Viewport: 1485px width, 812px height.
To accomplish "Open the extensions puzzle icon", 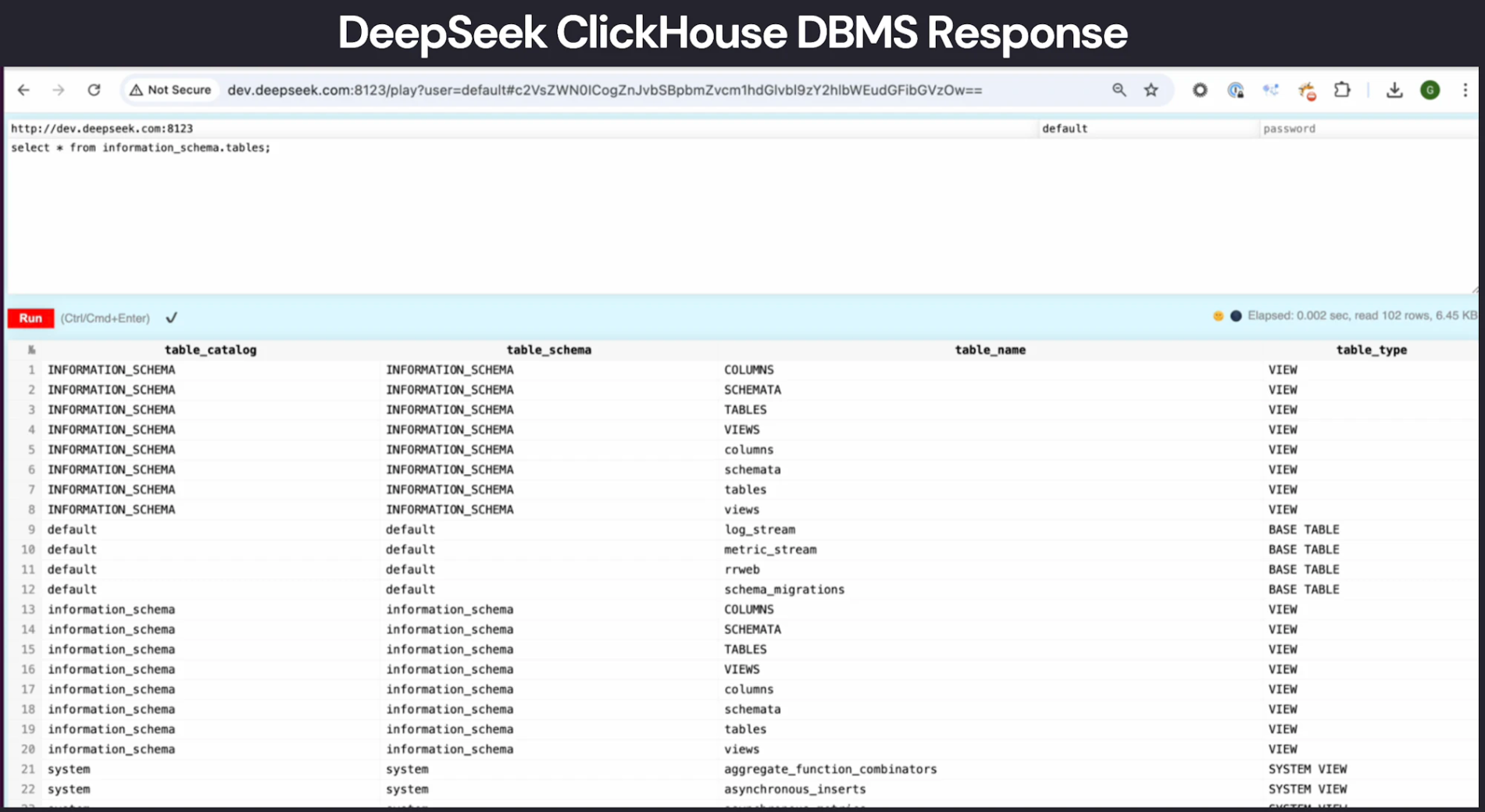I will tap(1342, 91).
